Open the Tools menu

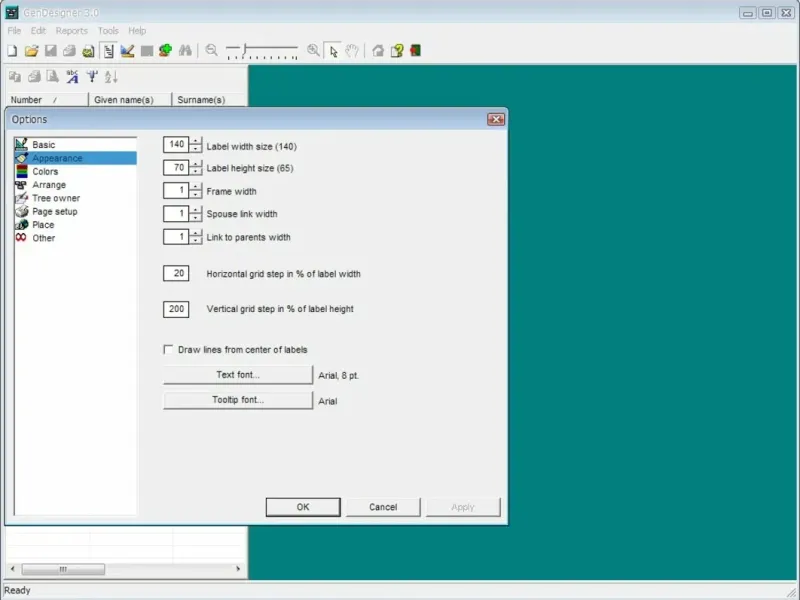(x=108, y=31)
